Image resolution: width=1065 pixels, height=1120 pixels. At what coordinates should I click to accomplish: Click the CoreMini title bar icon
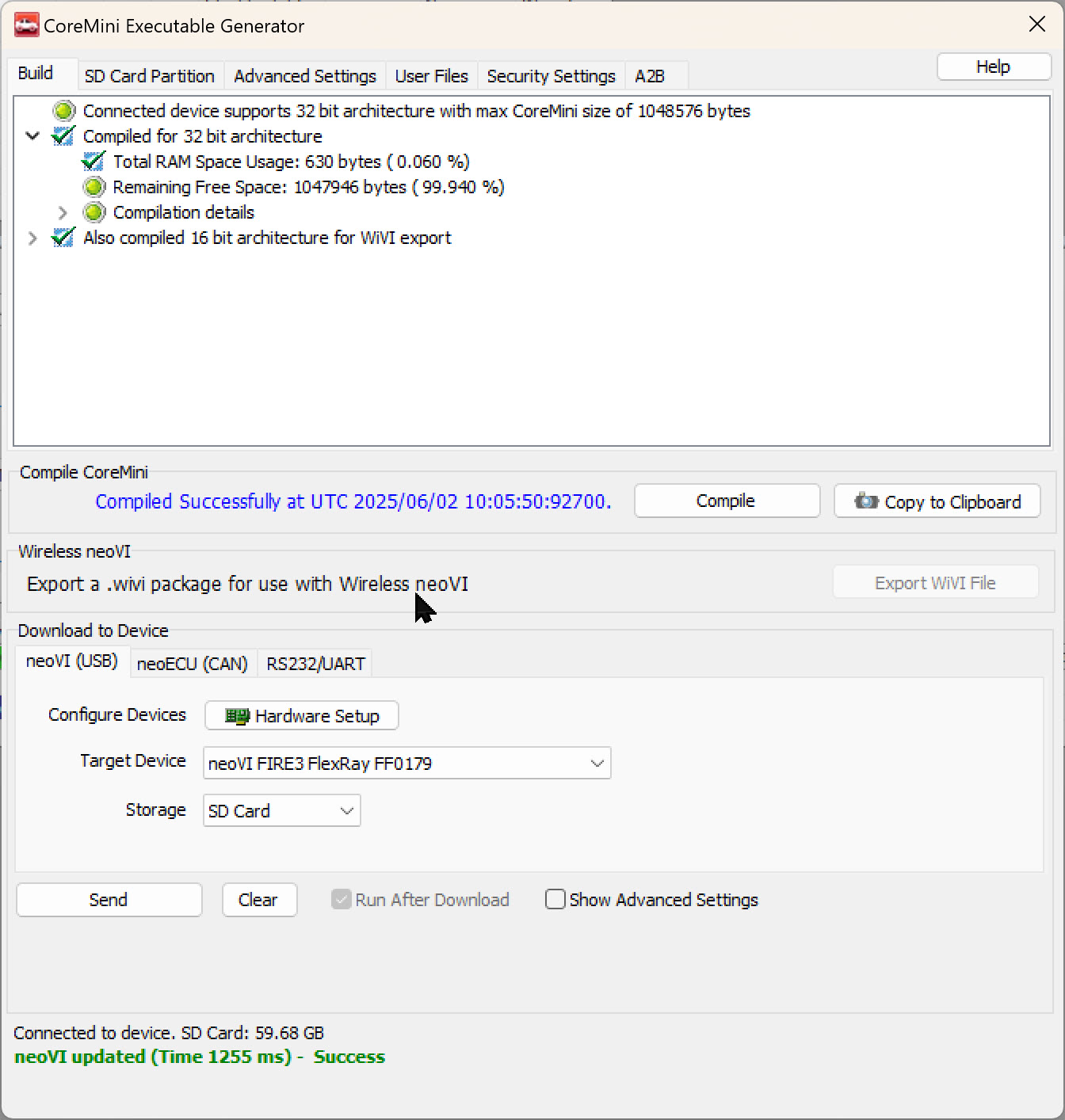pos(25,25)
